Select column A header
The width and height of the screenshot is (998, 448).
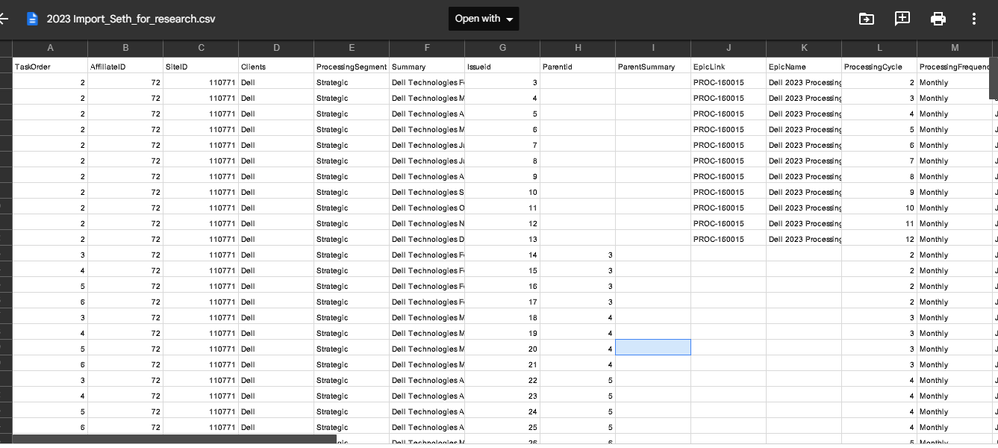50,48
